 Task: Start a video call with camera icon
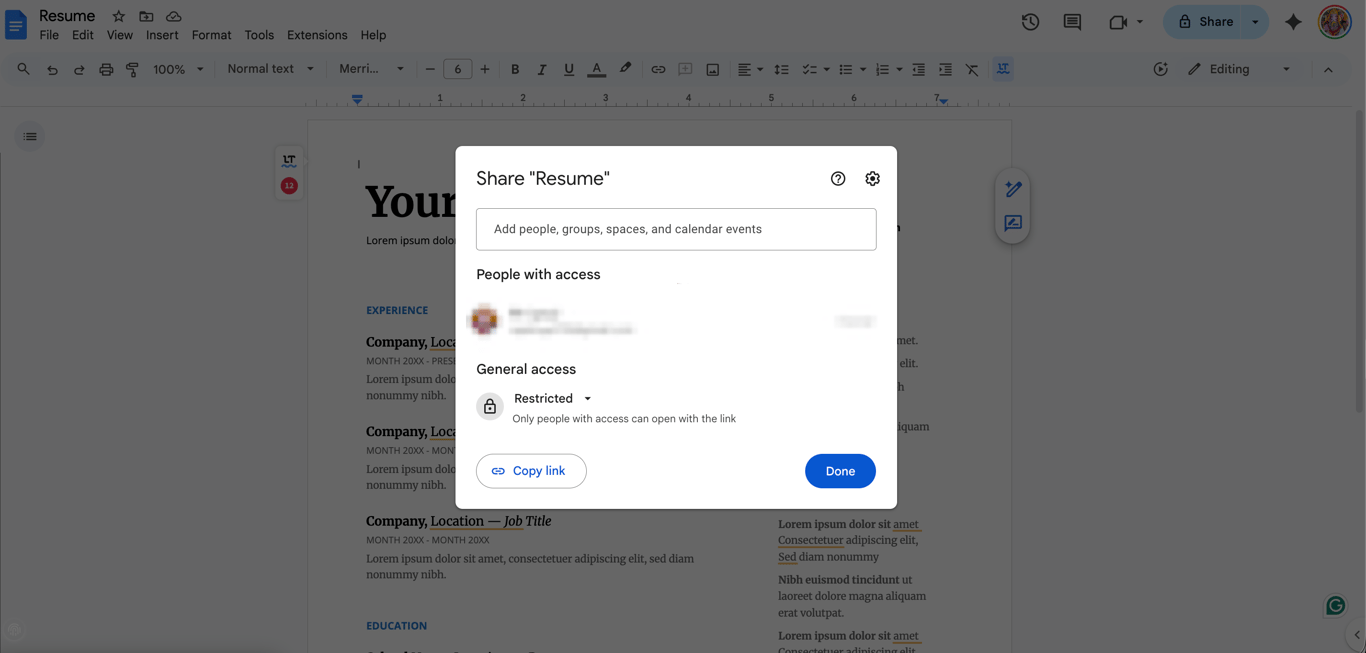click(1118, 22)
